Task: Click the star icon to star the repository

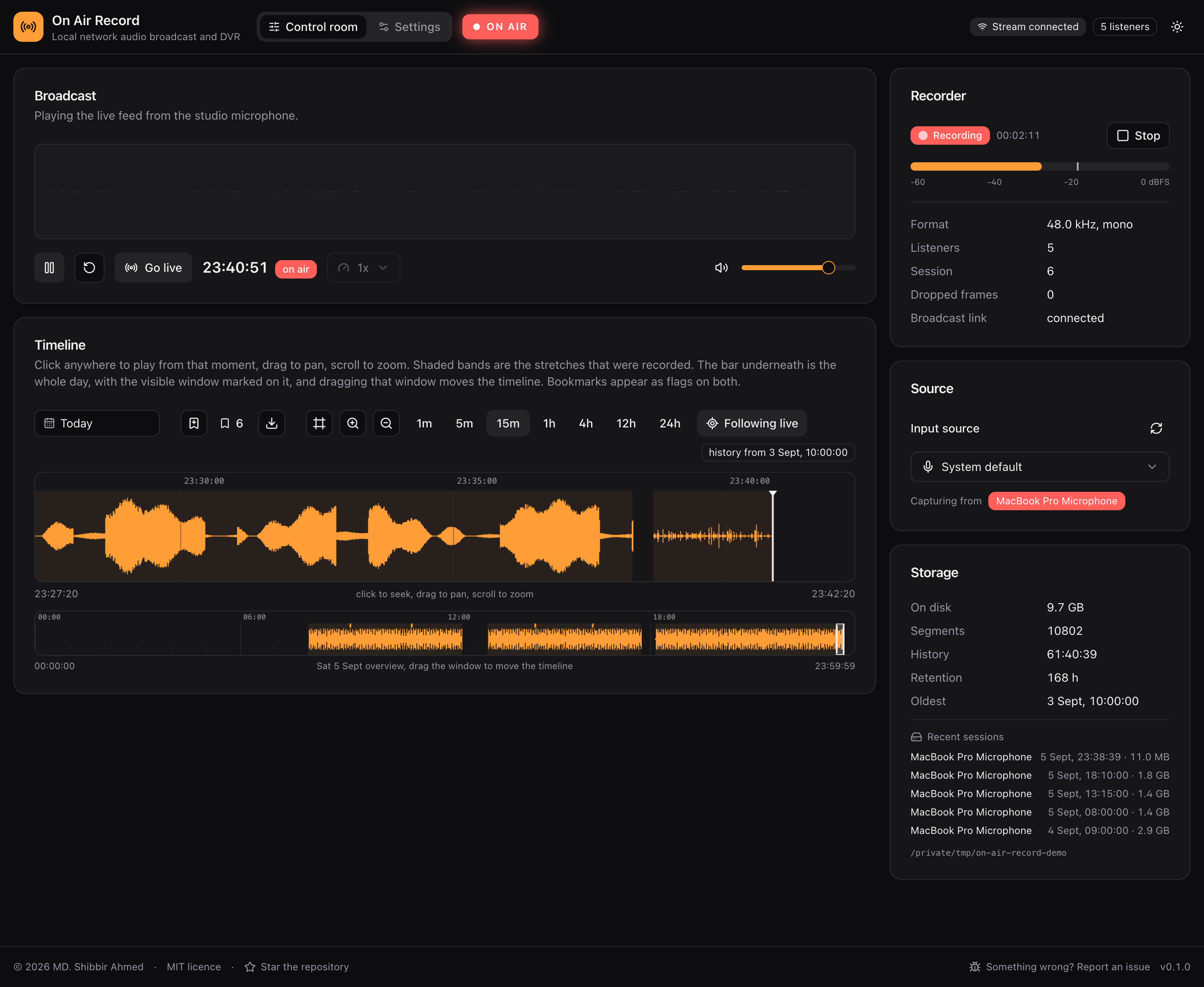Action: pyautogui.click(x=250, y=967)
